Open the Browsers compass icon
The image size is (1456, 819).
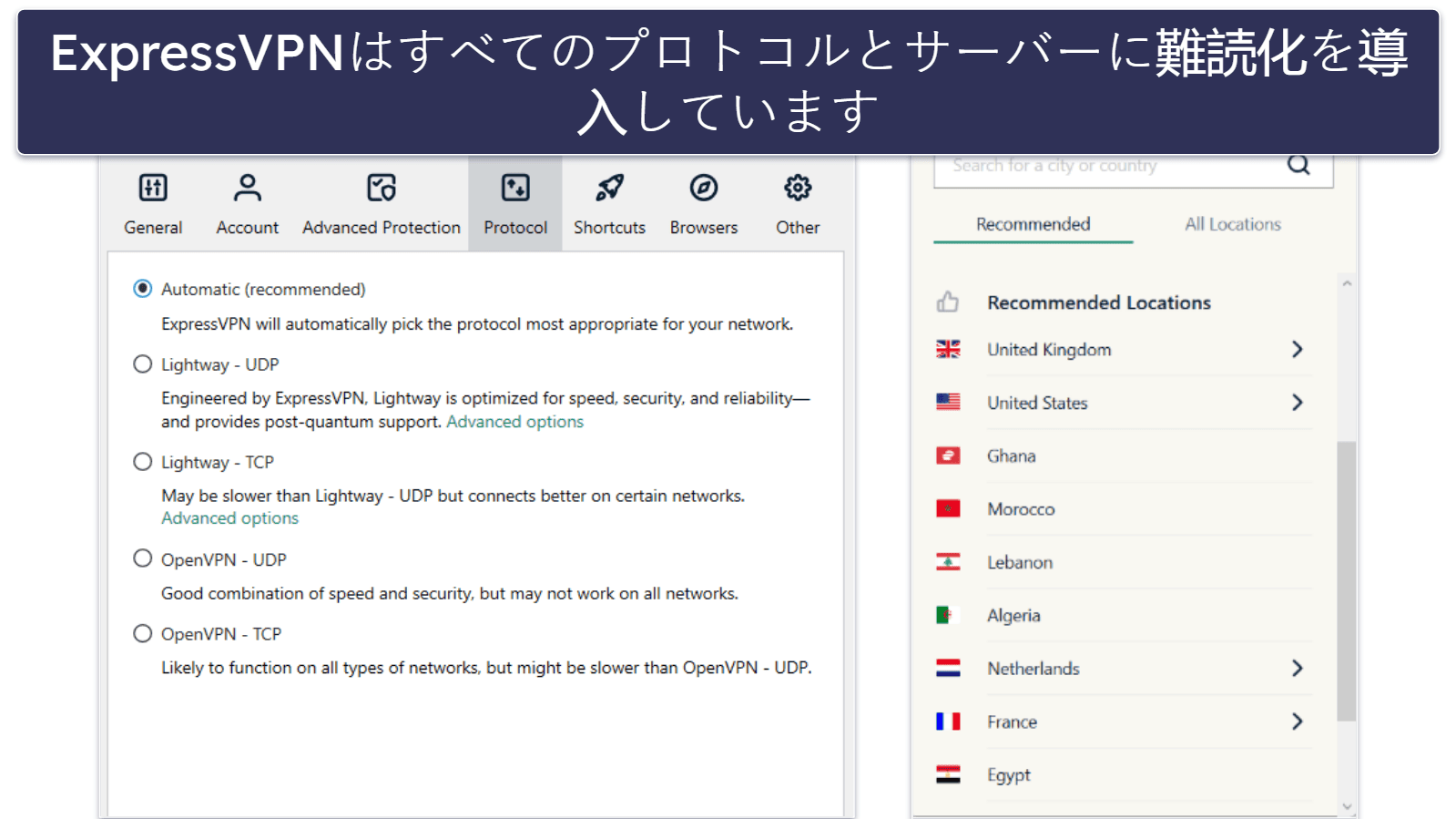[x=704, y=188]
